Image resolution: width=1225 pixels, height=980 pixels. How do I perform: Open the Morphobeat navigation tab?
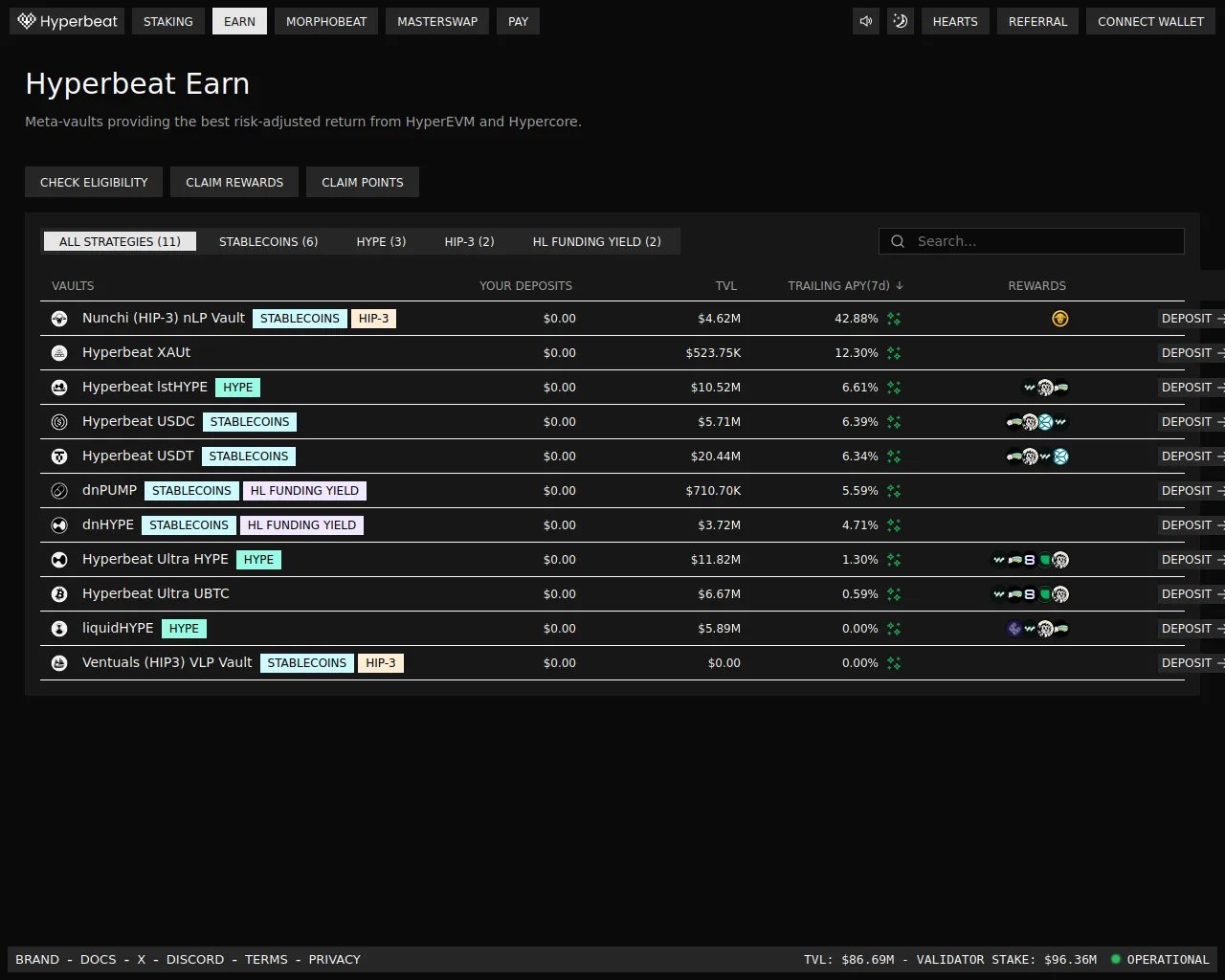coord(326,21)
